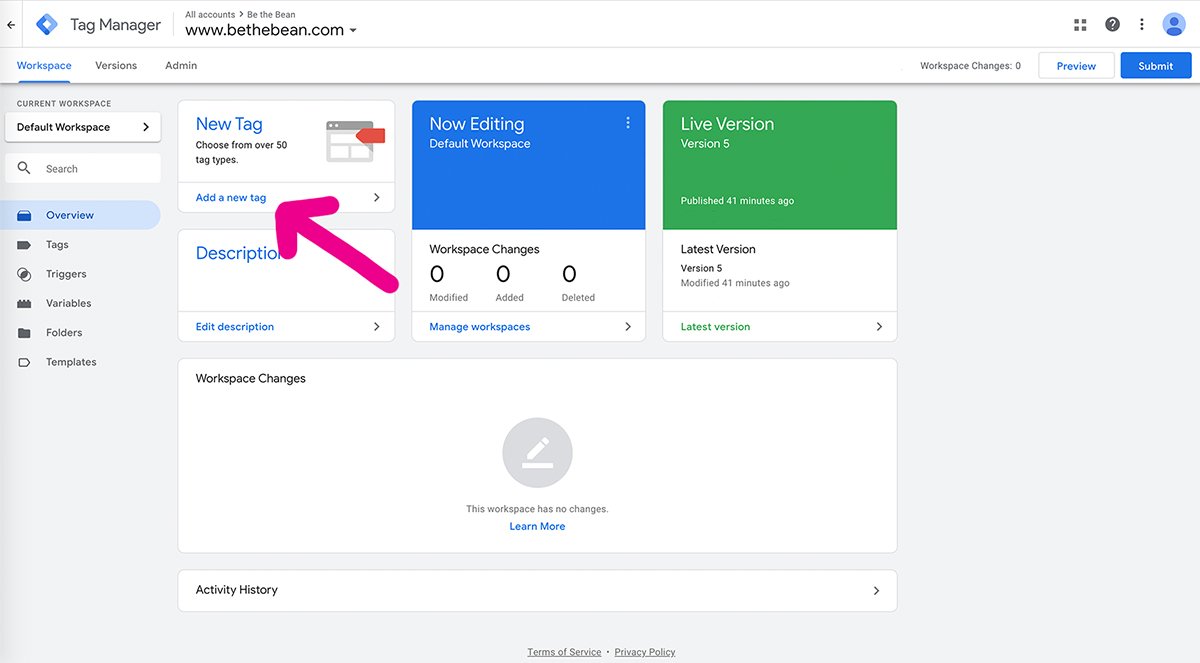The image size is (1200, 663).
Task: Select Overview in the sidebar
Action: tap(80, 215)
